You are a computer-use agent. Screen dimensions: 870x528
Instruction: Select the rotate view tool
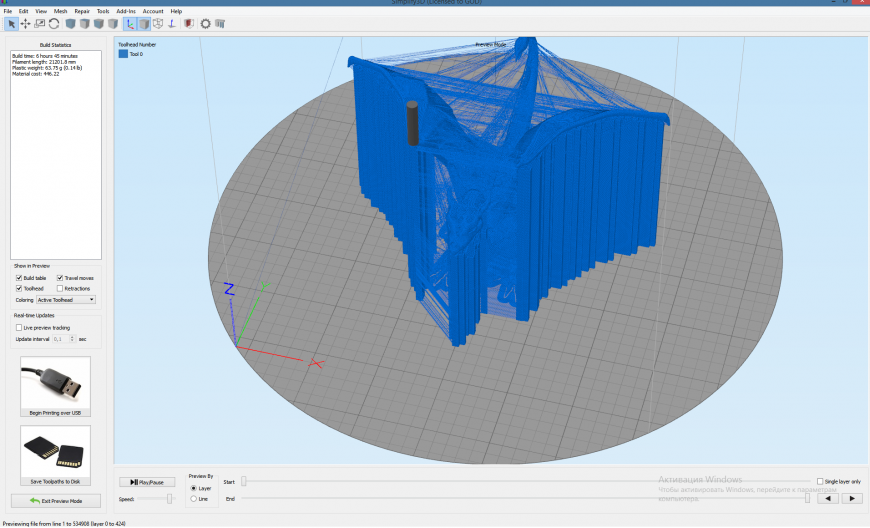54,23
